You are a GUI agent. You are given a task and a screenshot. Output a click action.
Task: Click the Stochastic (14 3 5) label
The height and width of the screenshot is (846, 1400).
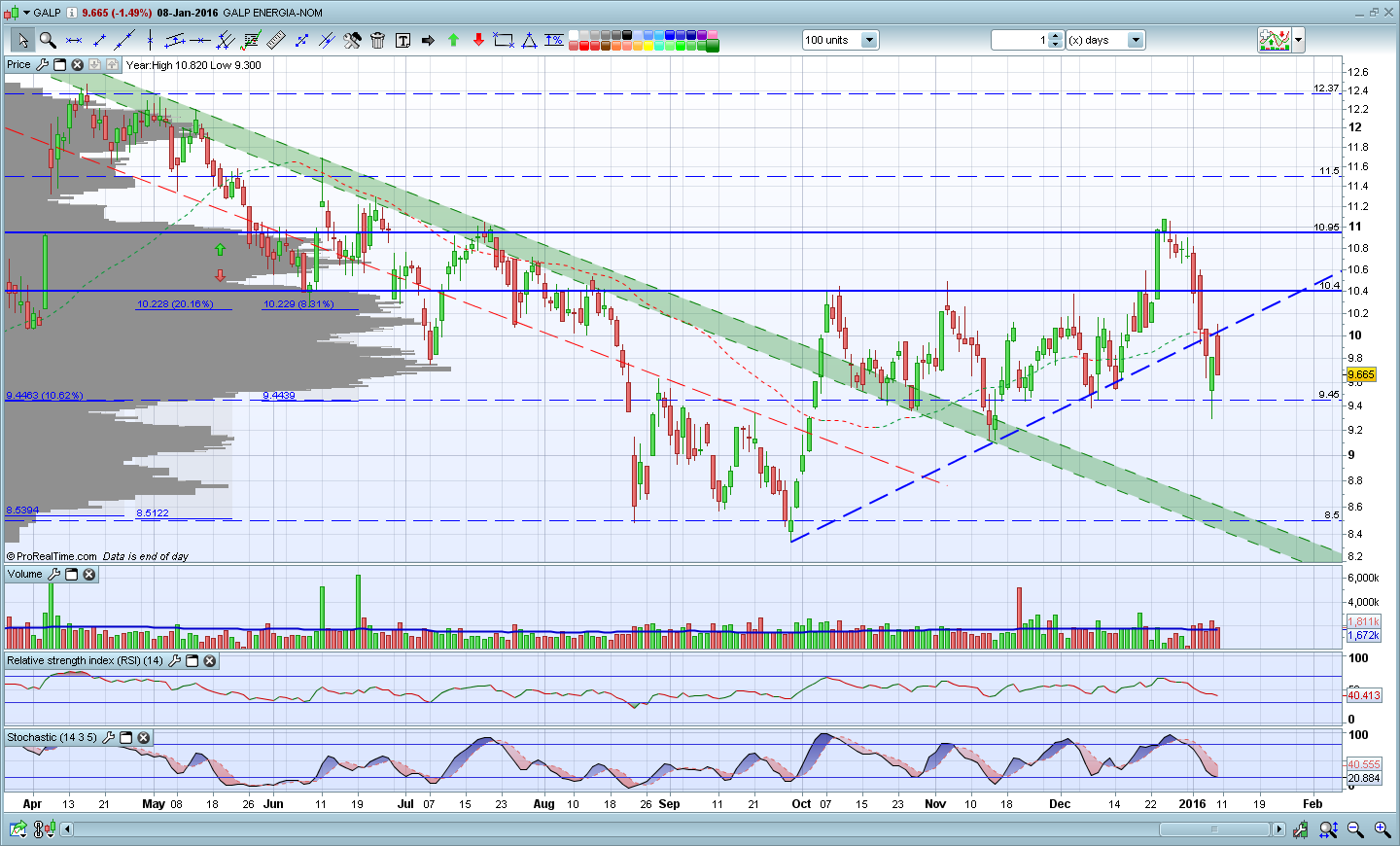tap(52, 738)
